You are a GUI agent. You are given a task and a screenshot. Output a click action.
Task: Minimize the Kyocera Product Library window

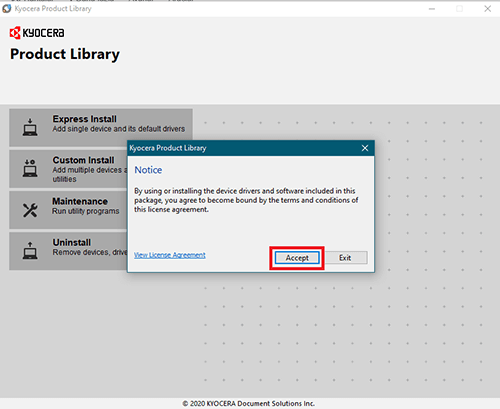pyautogui.click(x=432, y=9)
